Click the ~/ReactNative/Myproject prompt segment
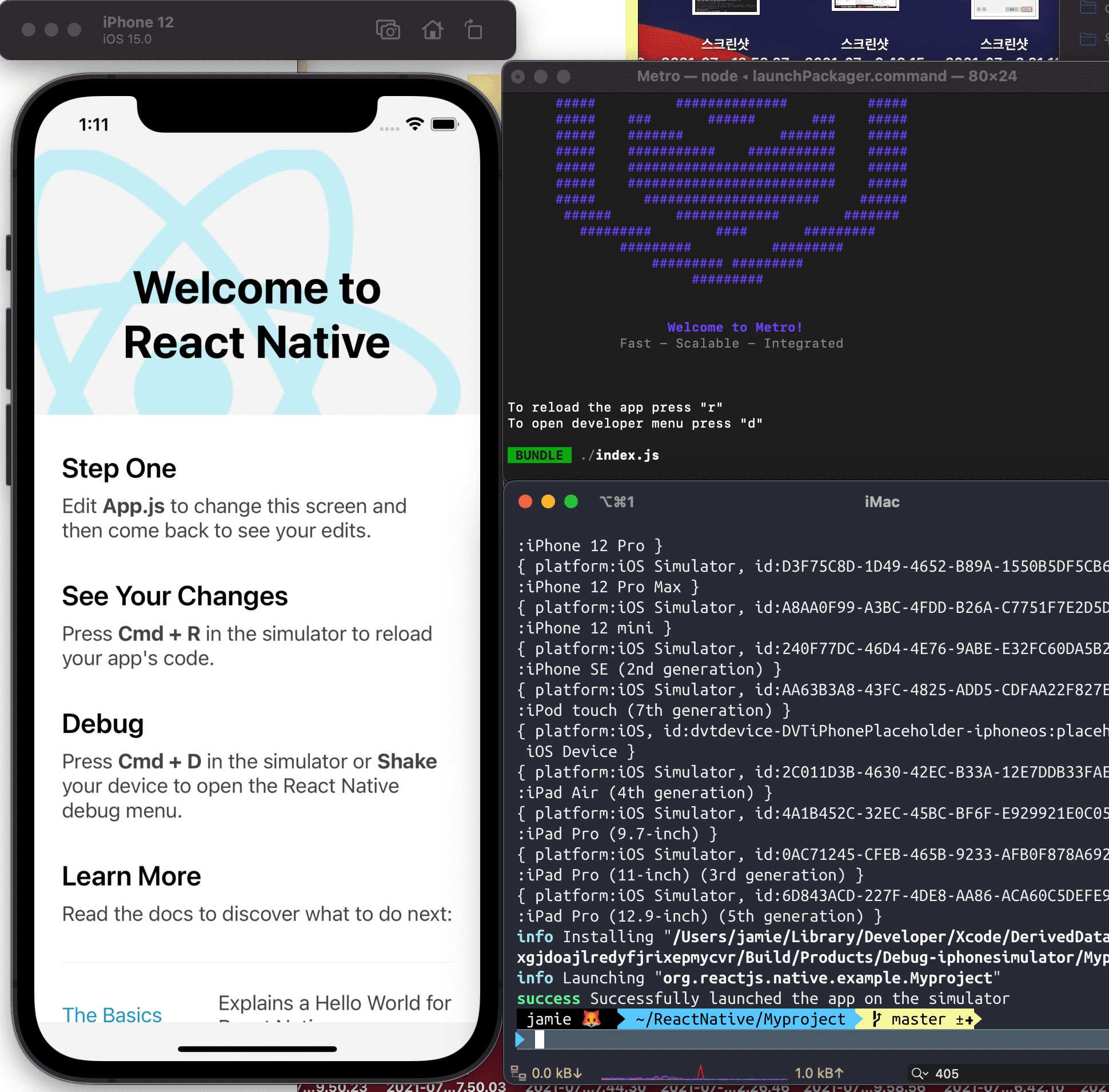 740,1019
